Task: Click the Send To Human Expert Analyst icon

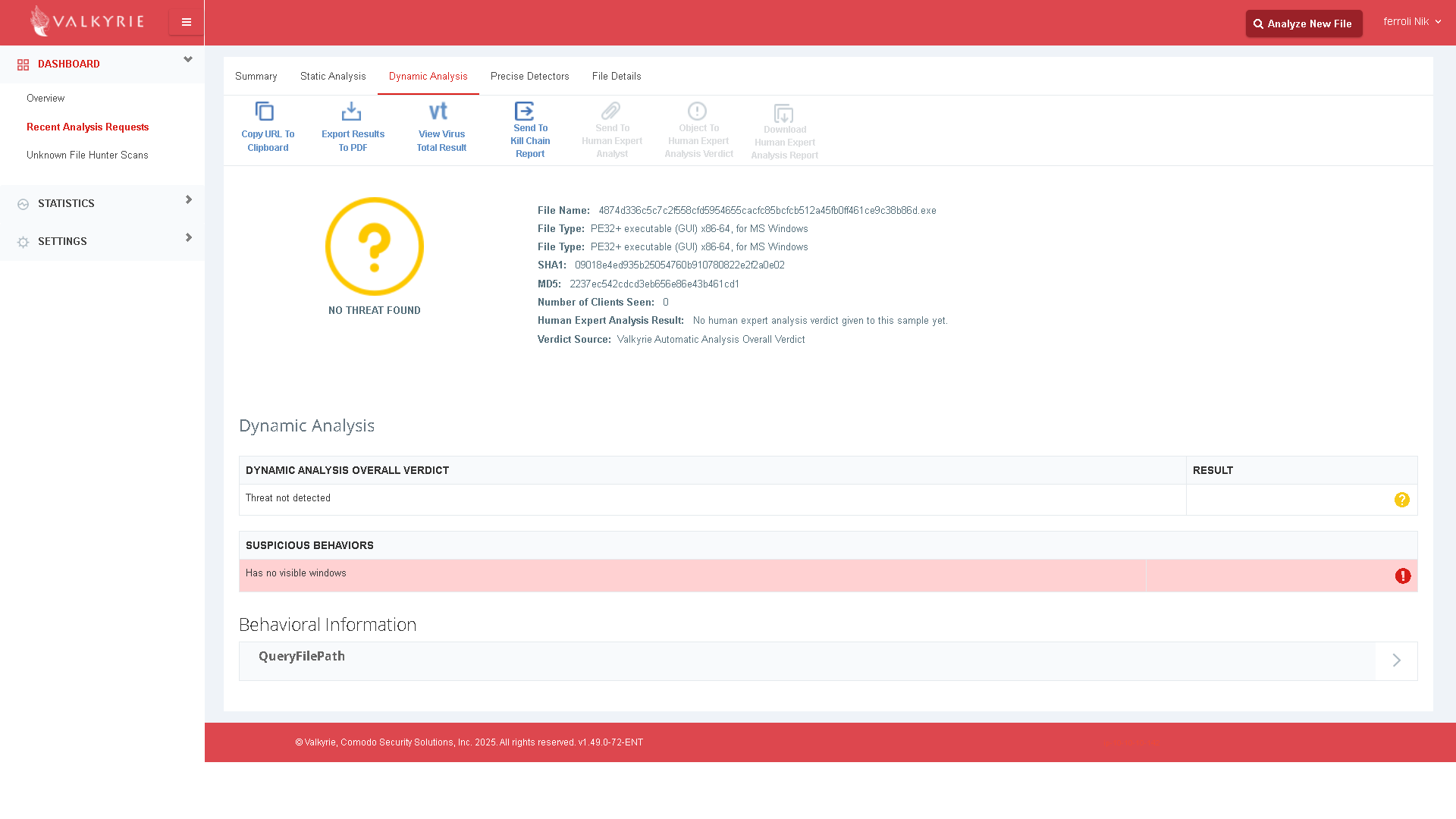Action: point(611,111)
